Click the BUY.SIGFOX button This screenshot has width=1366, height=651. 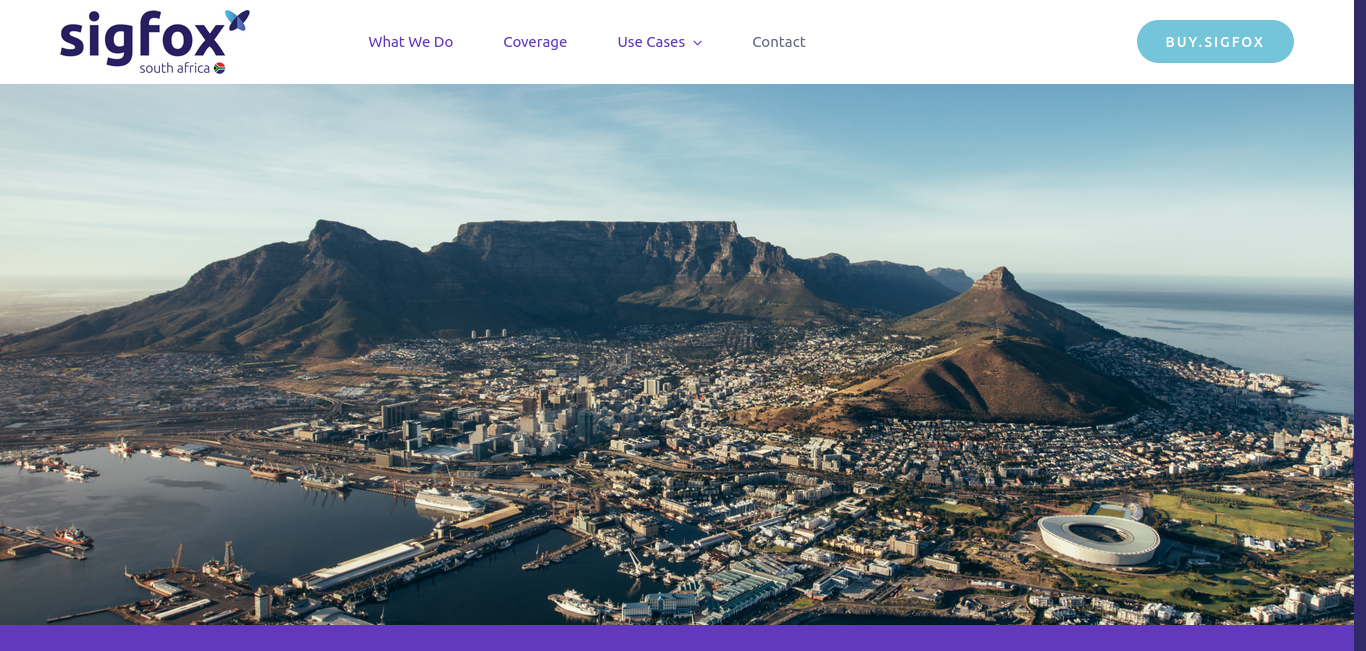point(1215,42)
